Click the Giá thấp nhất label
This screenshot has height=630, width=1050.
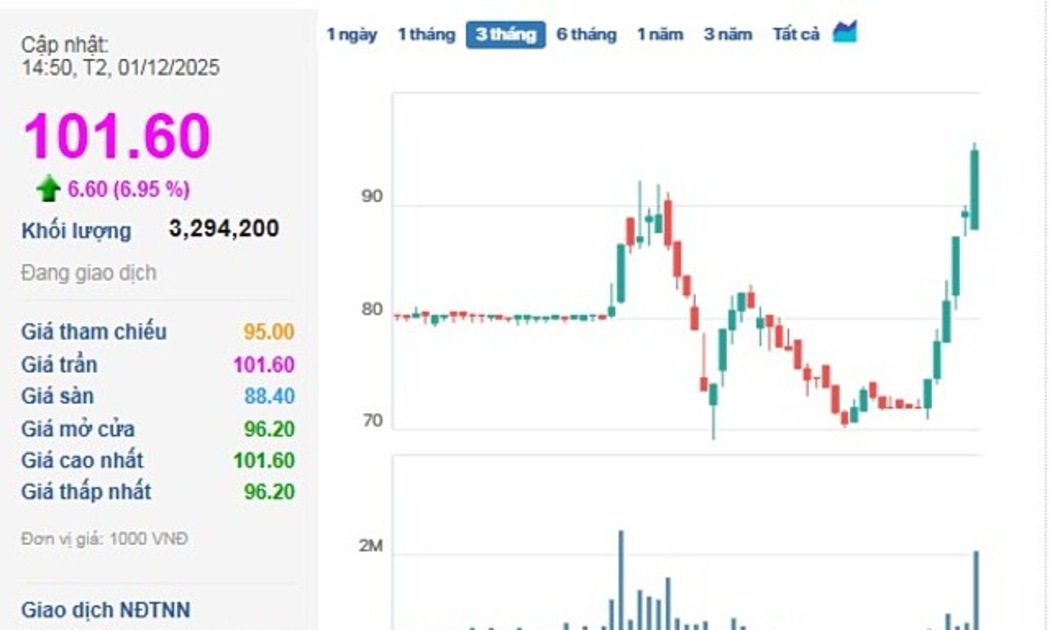click(x=86, y=491)
